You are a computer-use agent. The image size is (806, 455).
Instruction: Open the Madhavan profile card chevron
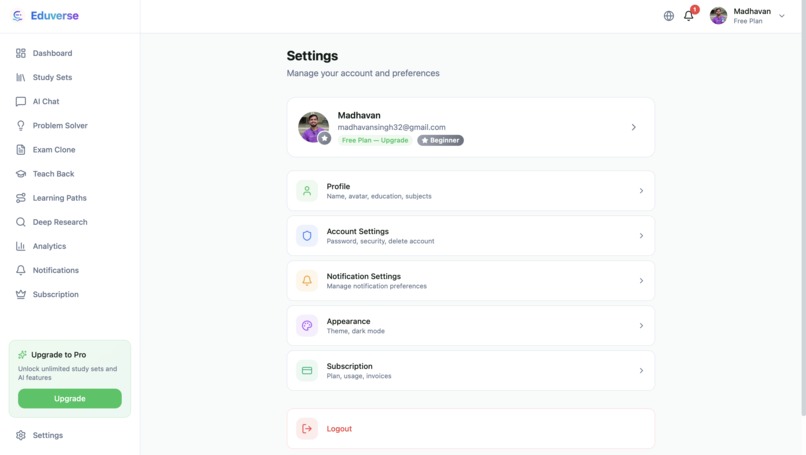click(633, 127)
